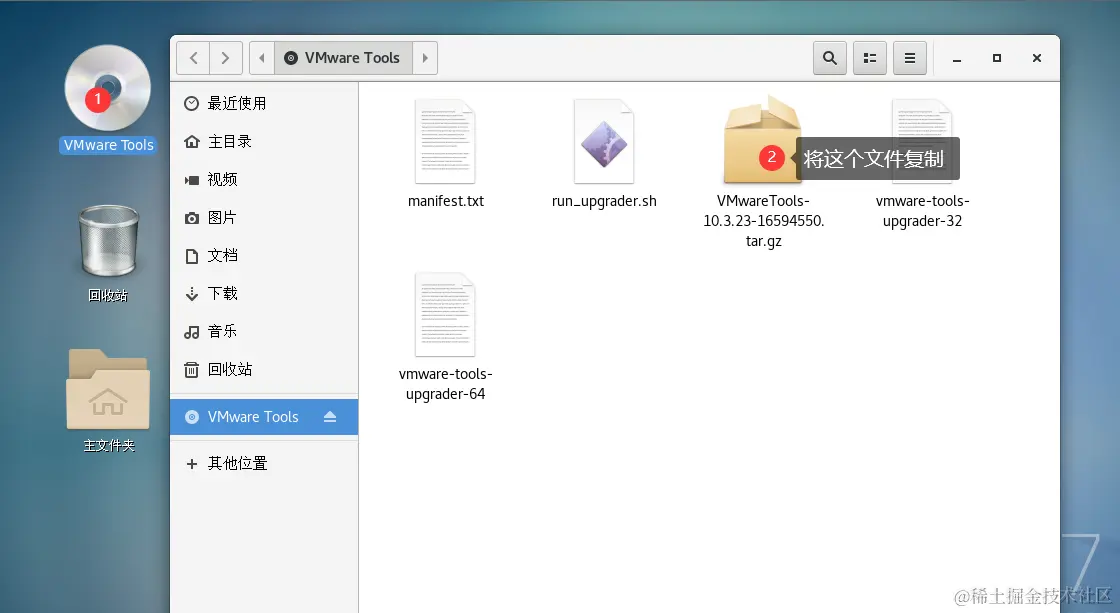Open 音乐 folder in the sidebar
The image size is (1120, 613).
click(264, 331)
